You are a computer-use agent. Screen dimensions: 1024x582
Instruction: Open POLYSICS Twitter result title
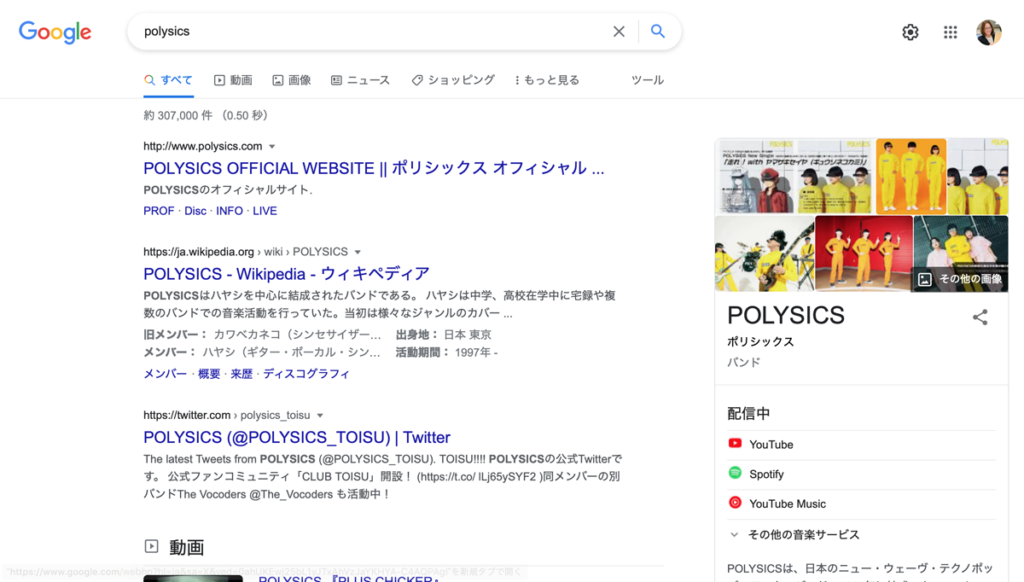(297, 437)
